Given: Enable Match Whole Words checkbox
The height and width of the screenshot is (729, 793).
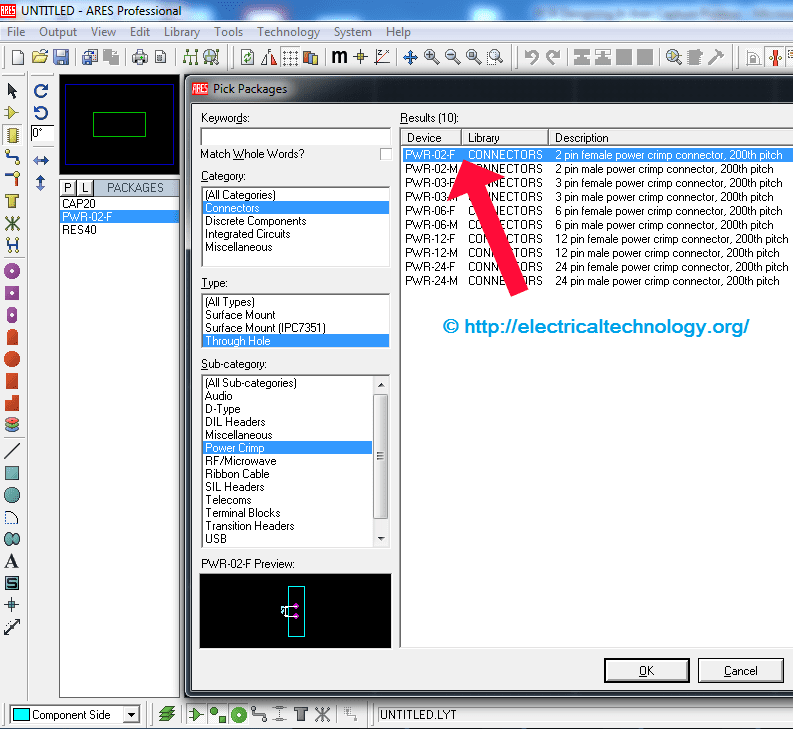Looking at the screenshot, I should [x=385, y=154].
